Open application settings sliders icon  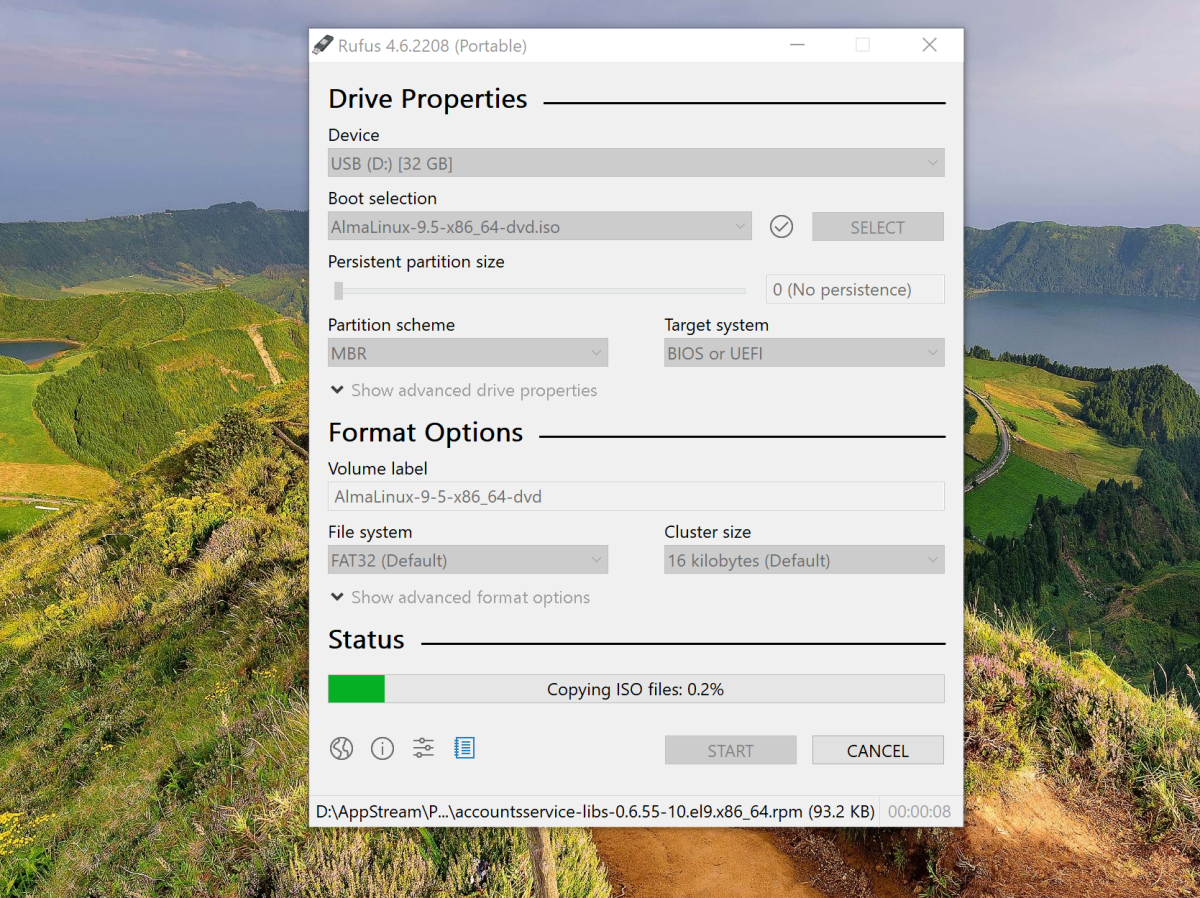(x=423, y=748)
